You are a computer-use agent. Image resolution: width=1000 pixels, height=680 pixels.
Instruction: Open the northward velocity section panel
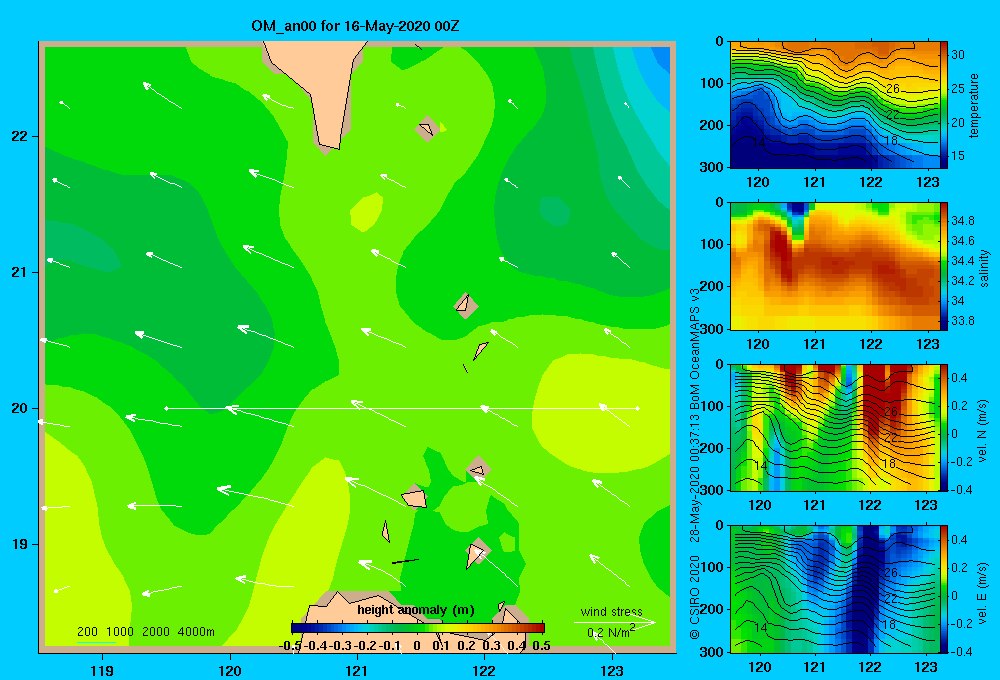[835, 427]
